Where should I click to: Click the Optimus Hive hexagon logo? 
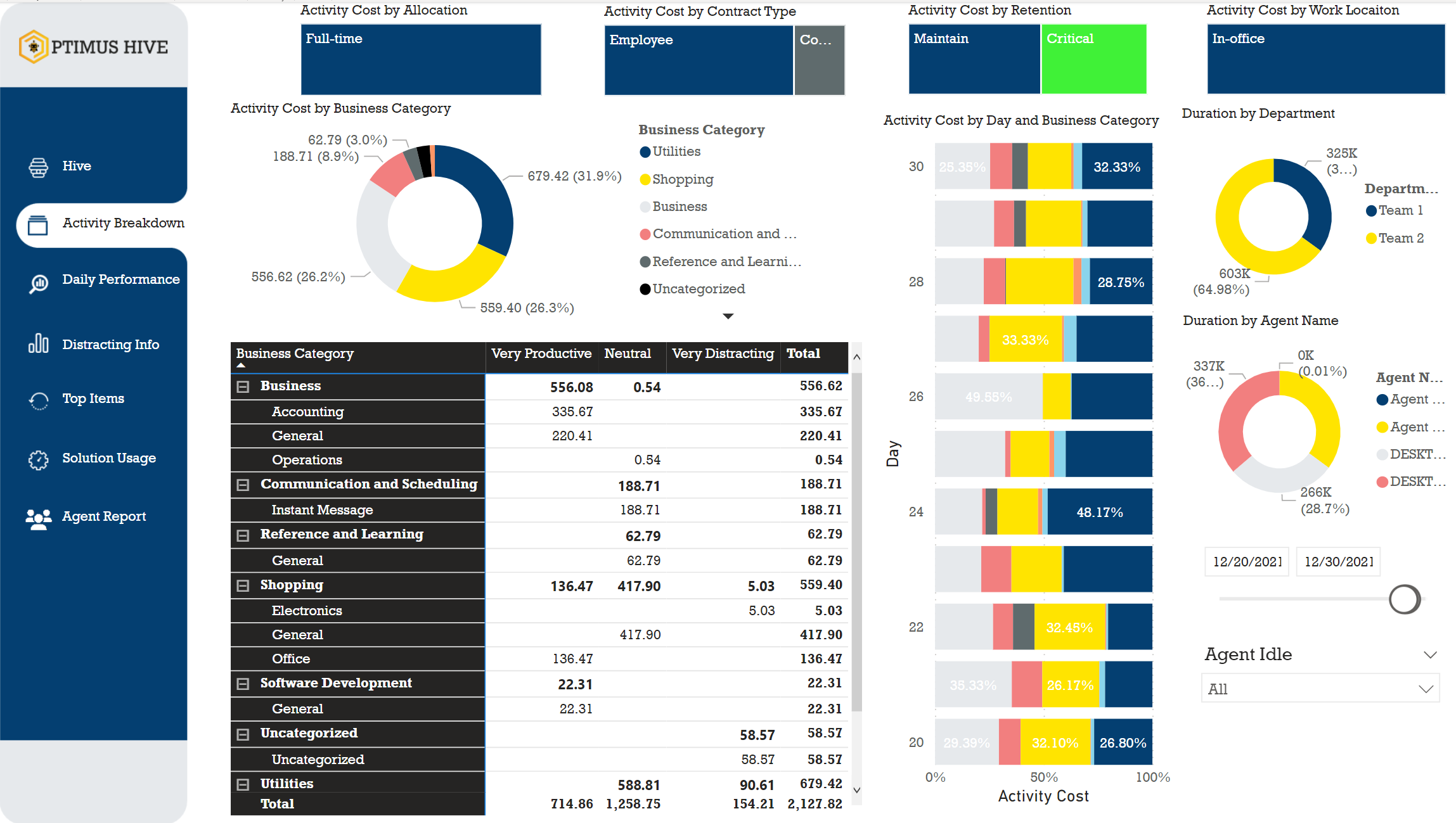tap(34, 47)
